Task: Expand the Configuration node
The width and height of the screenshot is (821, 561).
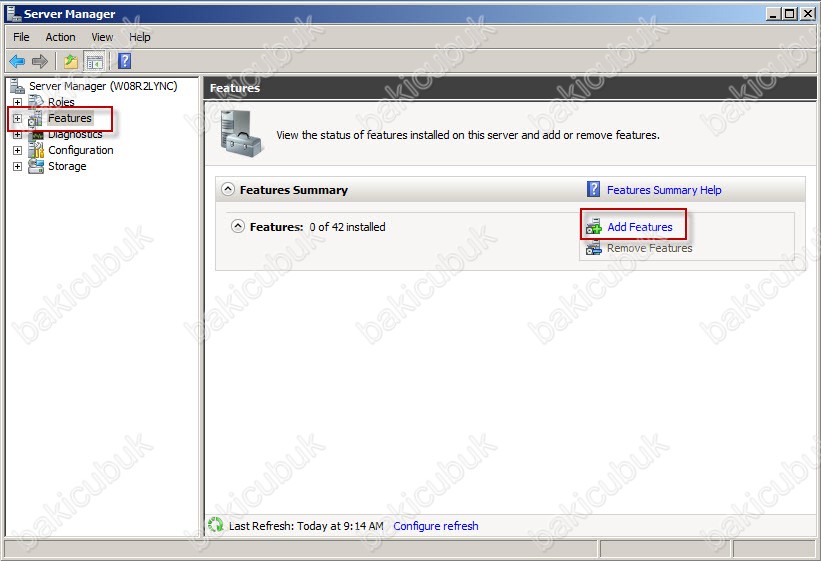Action: tap(17, 150)
